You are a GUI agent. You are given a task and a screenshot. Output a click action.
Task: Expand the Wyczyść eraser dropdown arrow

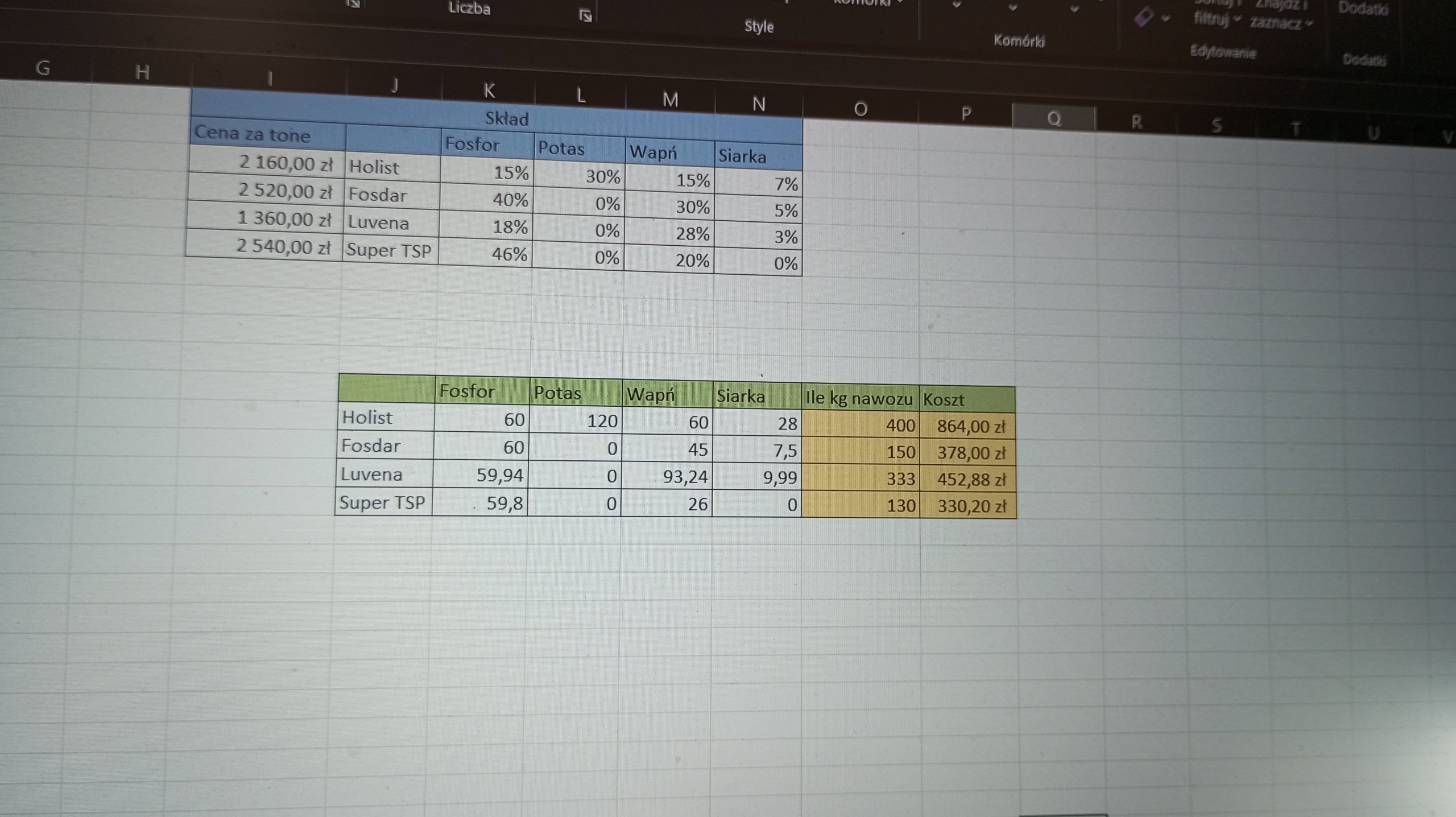point(1167,19)
